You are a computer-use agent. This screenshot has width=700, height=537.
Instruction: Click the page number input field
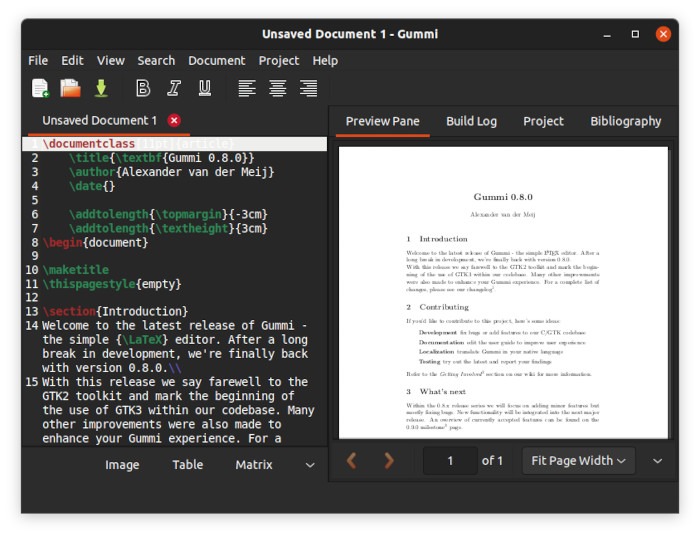click(450, 460)
